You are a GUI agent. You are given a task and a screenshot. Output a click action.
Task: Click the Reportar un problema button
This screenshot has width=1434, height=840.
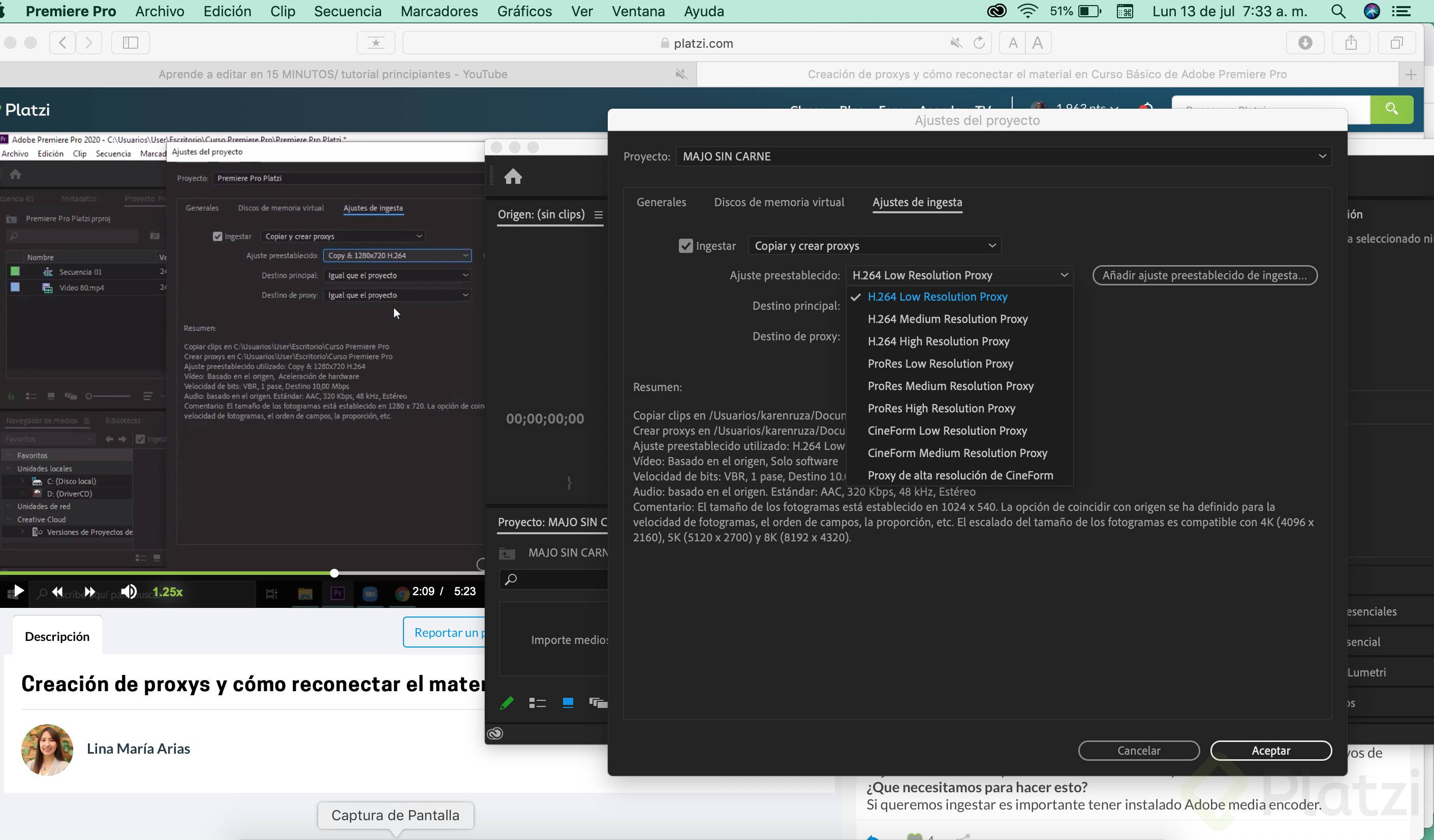coord(444,632)
